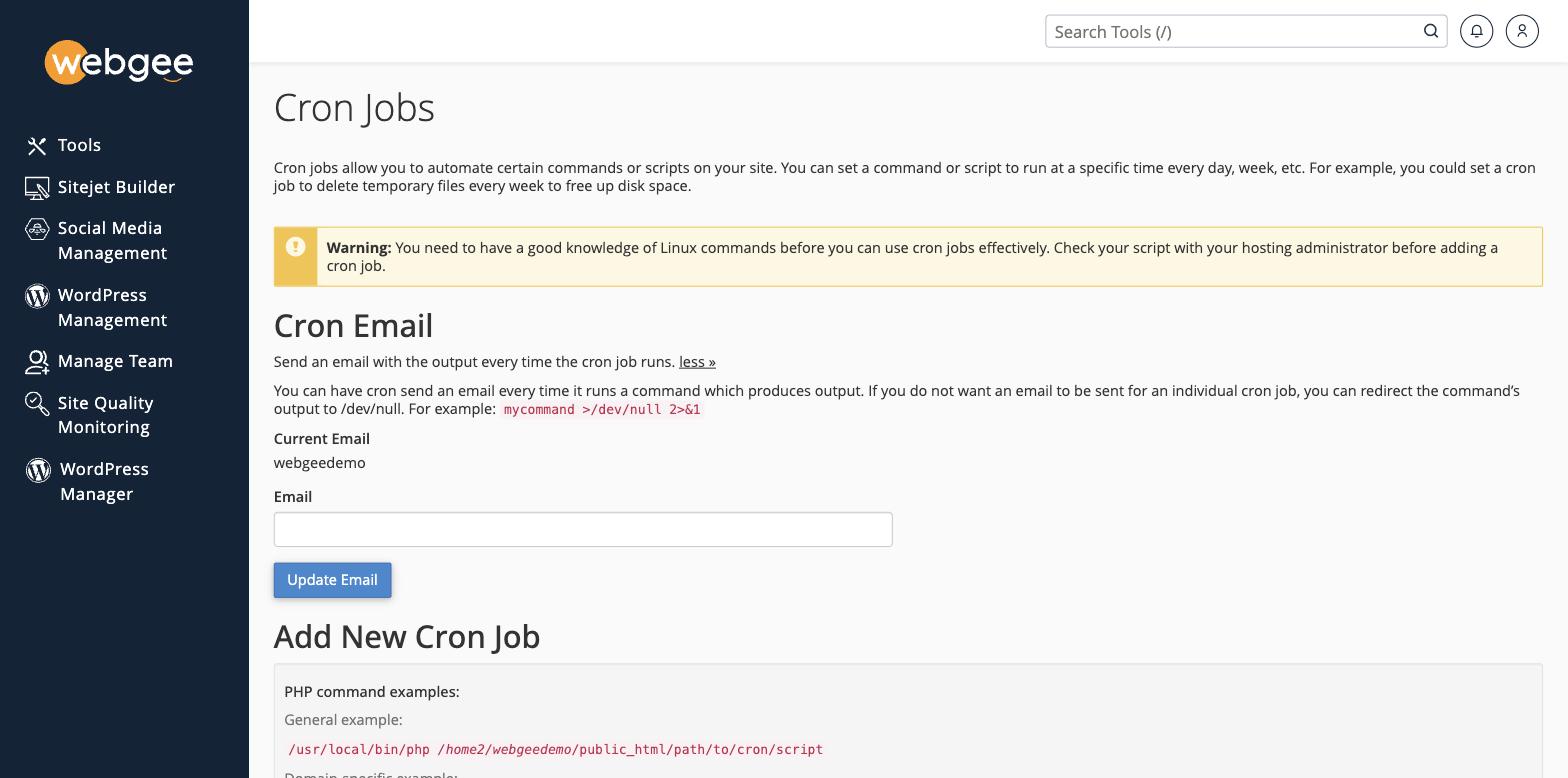Click the yellow warning exclamation icon
Image resolution: width=1568 pixels, height=778 pixels.
click(295, 246)
